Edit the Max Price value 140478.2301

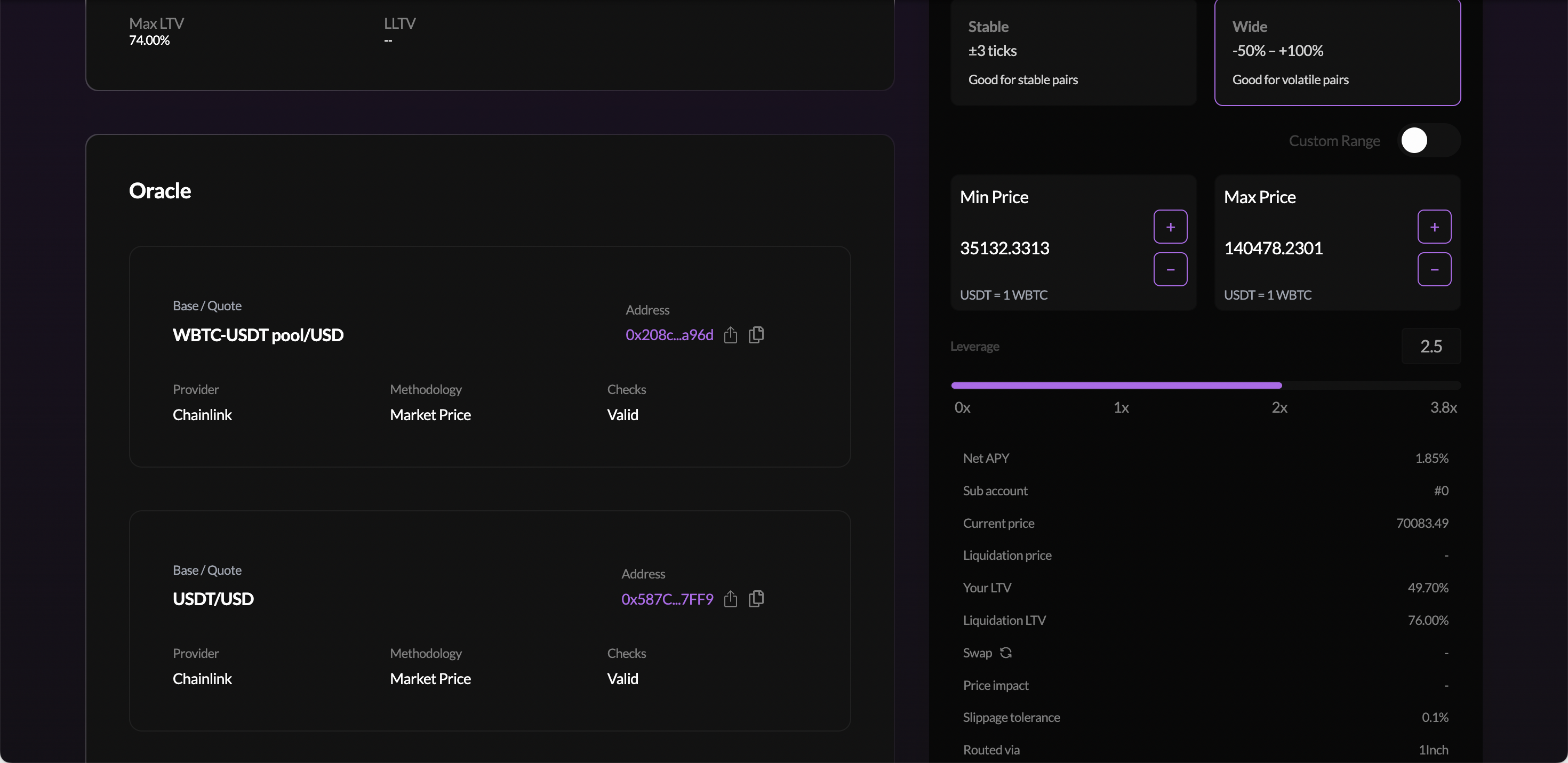tap(1273, 247)
